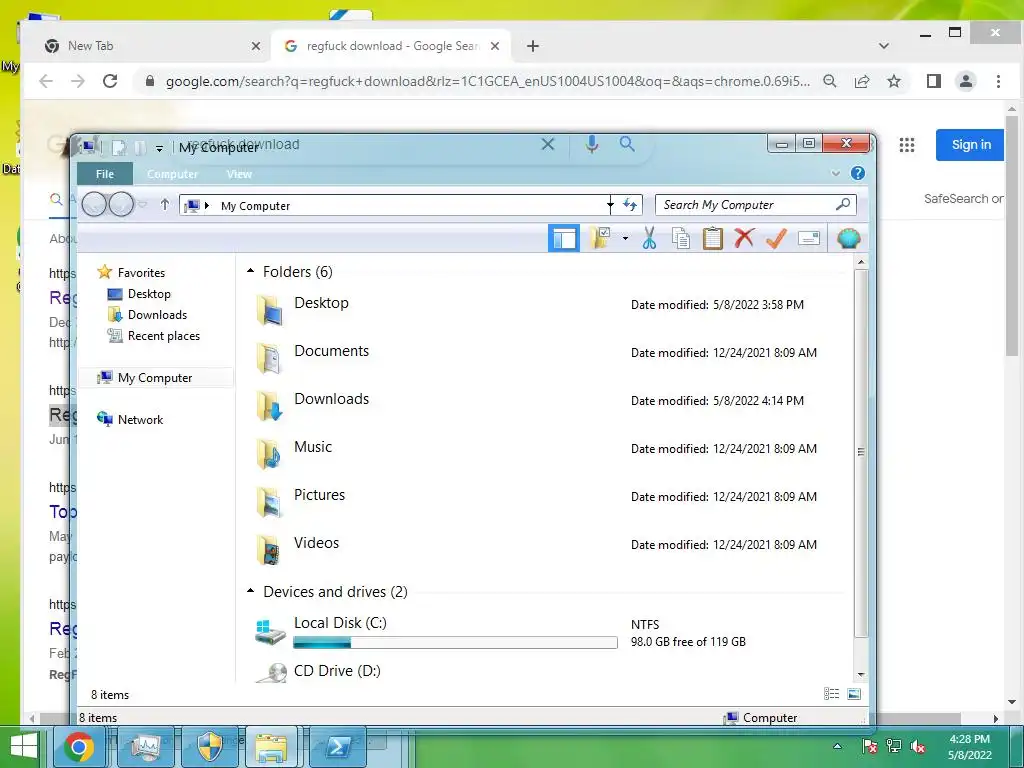Viewport: 1024px width, 768px height.
Task: Click the Rename label icon in toolbar
Action: click(808, 238)
